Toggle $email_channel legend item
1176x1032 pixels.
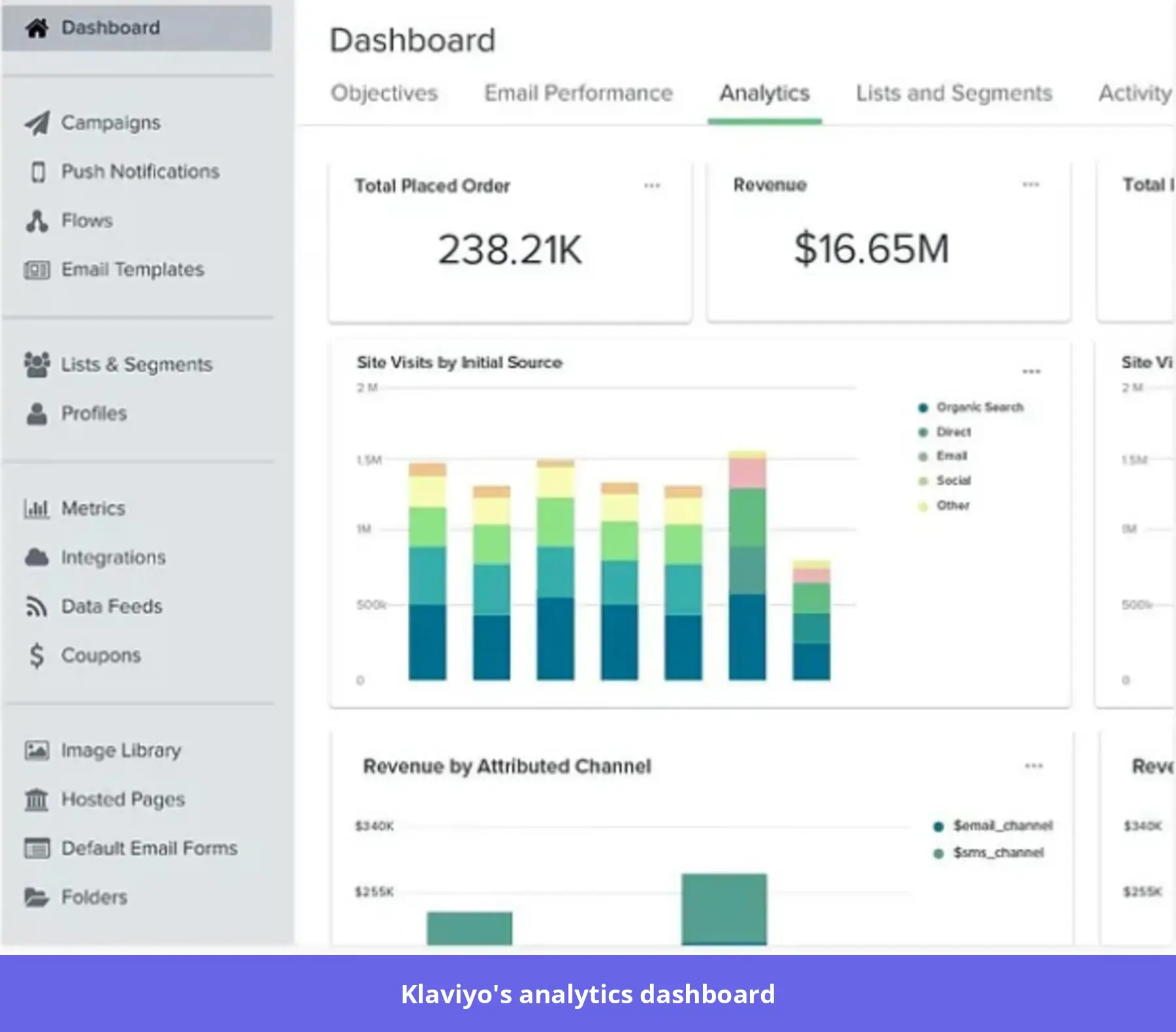(x=993, y=826)
